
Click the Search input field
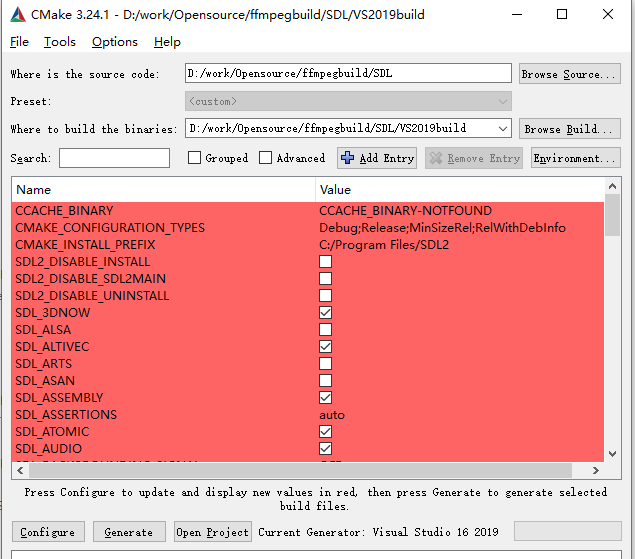[114, 158]
